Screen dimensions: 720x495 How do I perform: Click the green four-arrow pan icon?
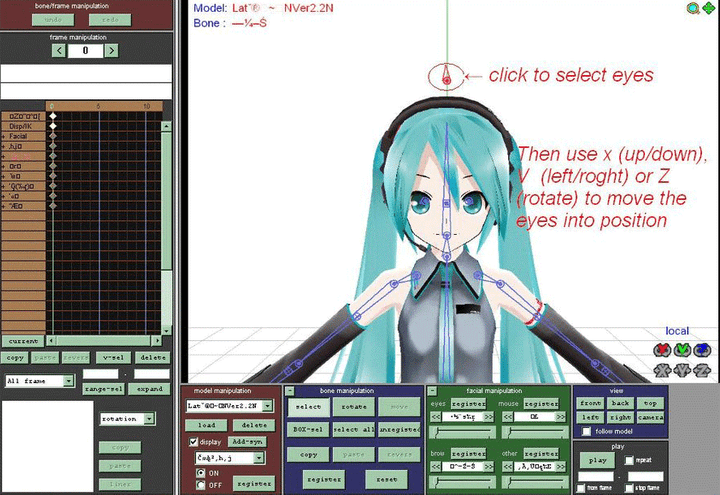pyautogui.click(x=709, y=8)
